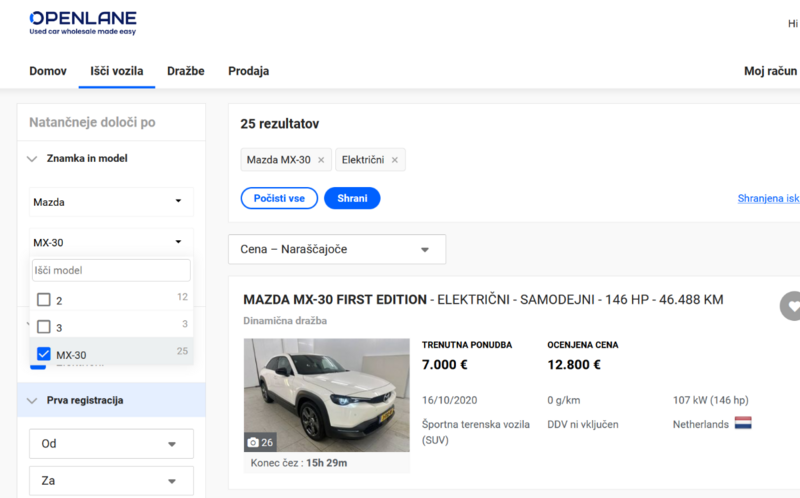The height and width of the screenshot is (498, 800).
Task: Open the sort order Cena – Naraščajoče dropdown
Action: 336,249
